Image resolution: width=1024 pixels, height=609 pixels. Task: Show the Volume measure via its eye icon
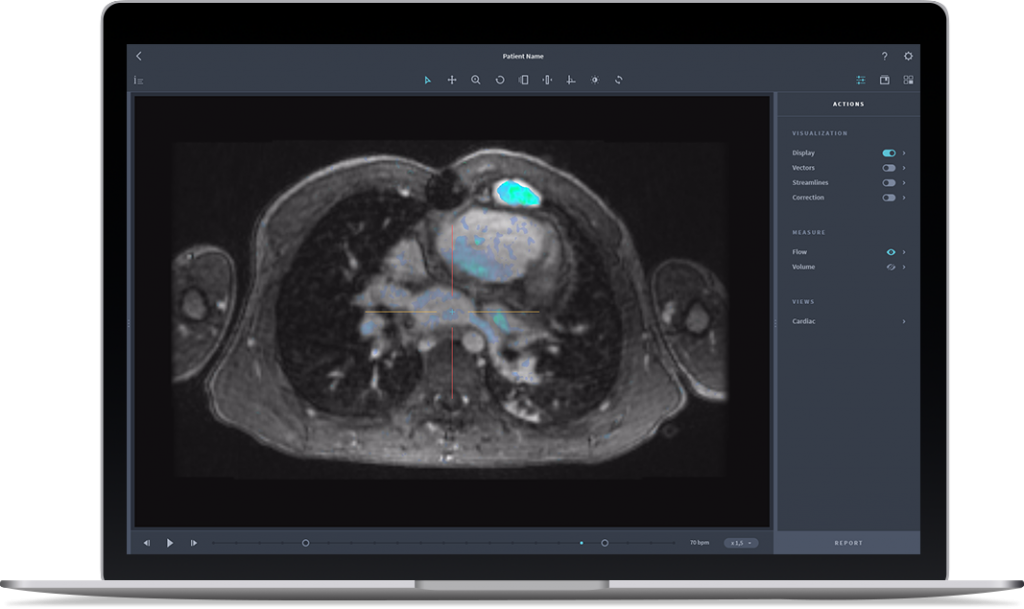pyautogui.click(x=890, y=267)
